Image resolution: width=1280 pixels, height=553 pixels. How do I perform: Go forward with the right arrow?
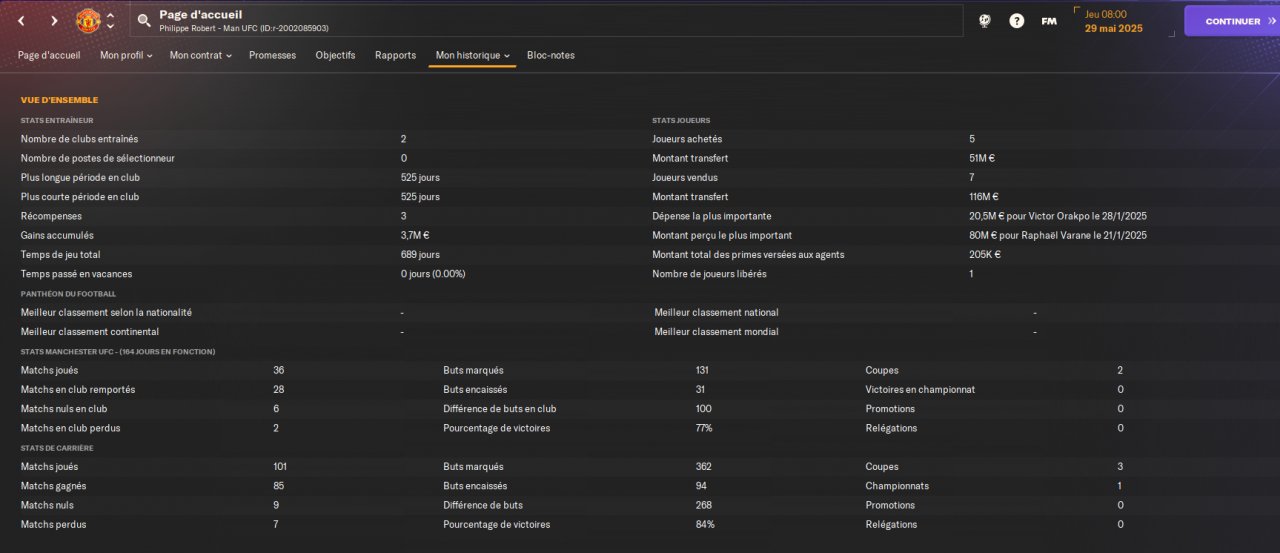click(x=55, y=21)
